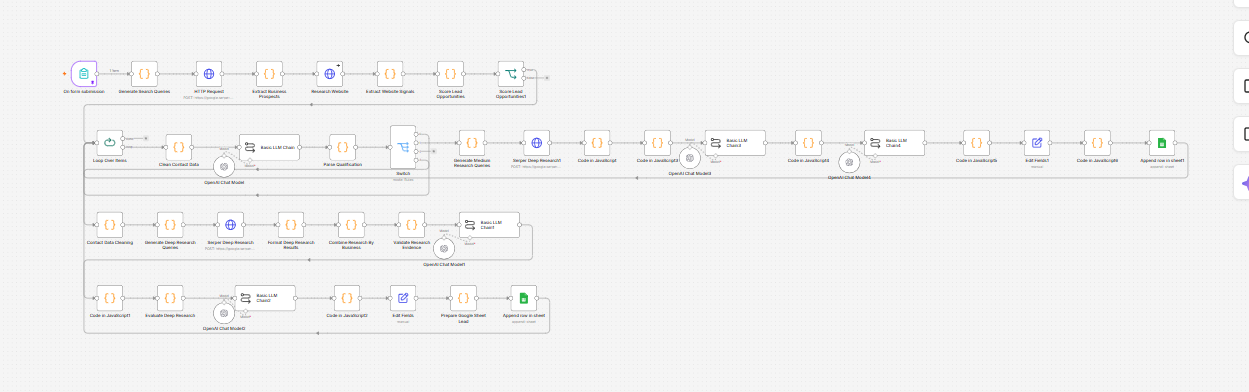Select the Edit Fields1 node
Screen dimensions: 1249x392
pyautogui.click(x=1037, y=143)
